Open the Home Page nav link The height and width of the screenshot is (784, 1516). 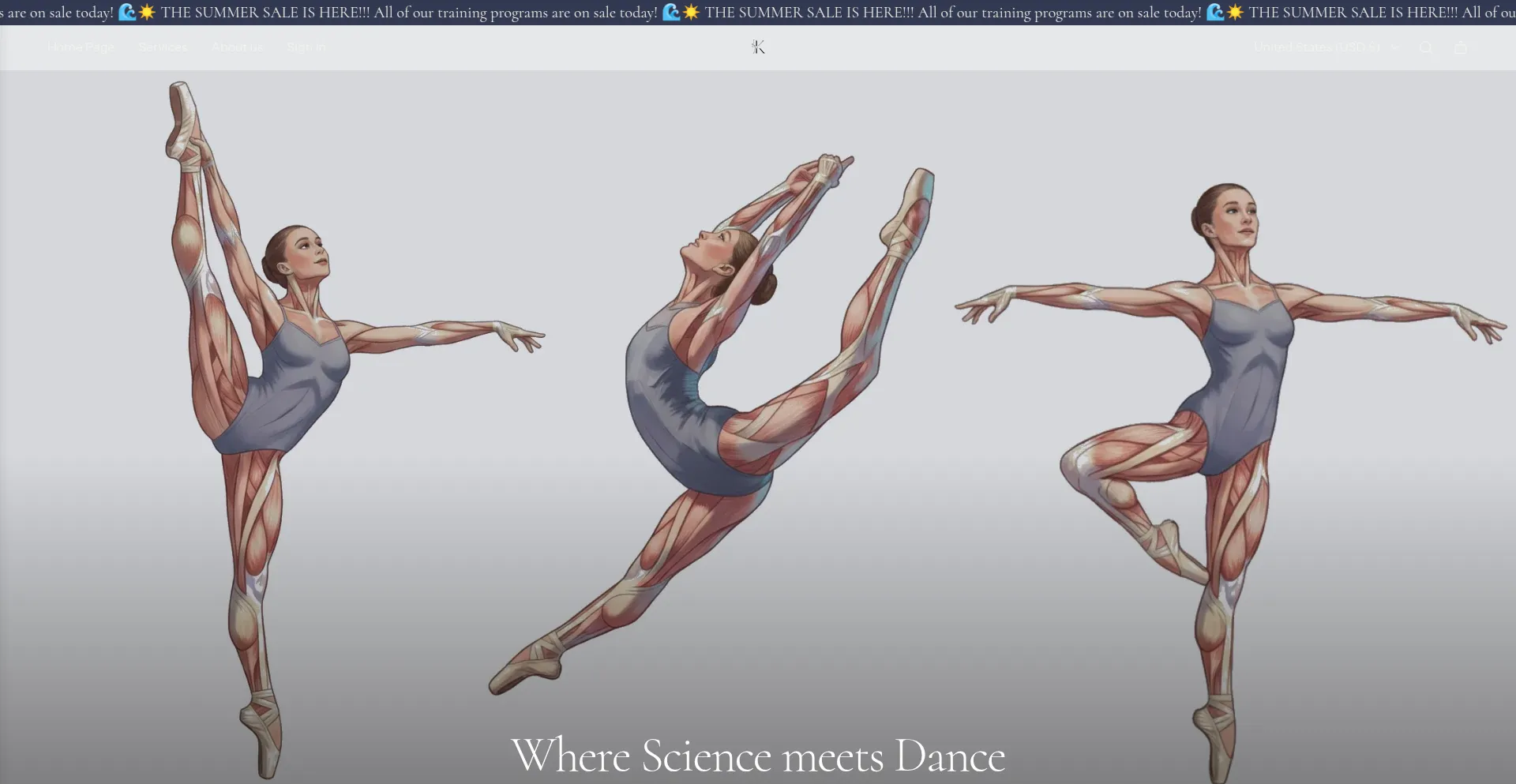(81, 47)
